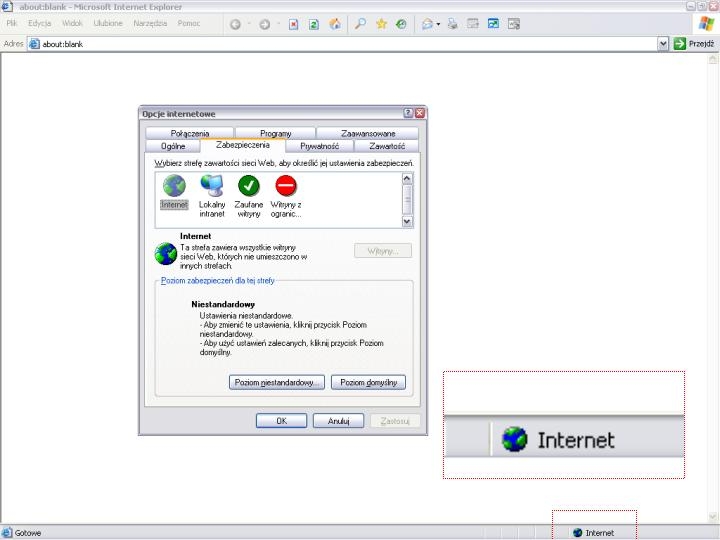The image size is (720, 540).
Task: Click zone list scroll up arrow
Action: click(407, 179)
